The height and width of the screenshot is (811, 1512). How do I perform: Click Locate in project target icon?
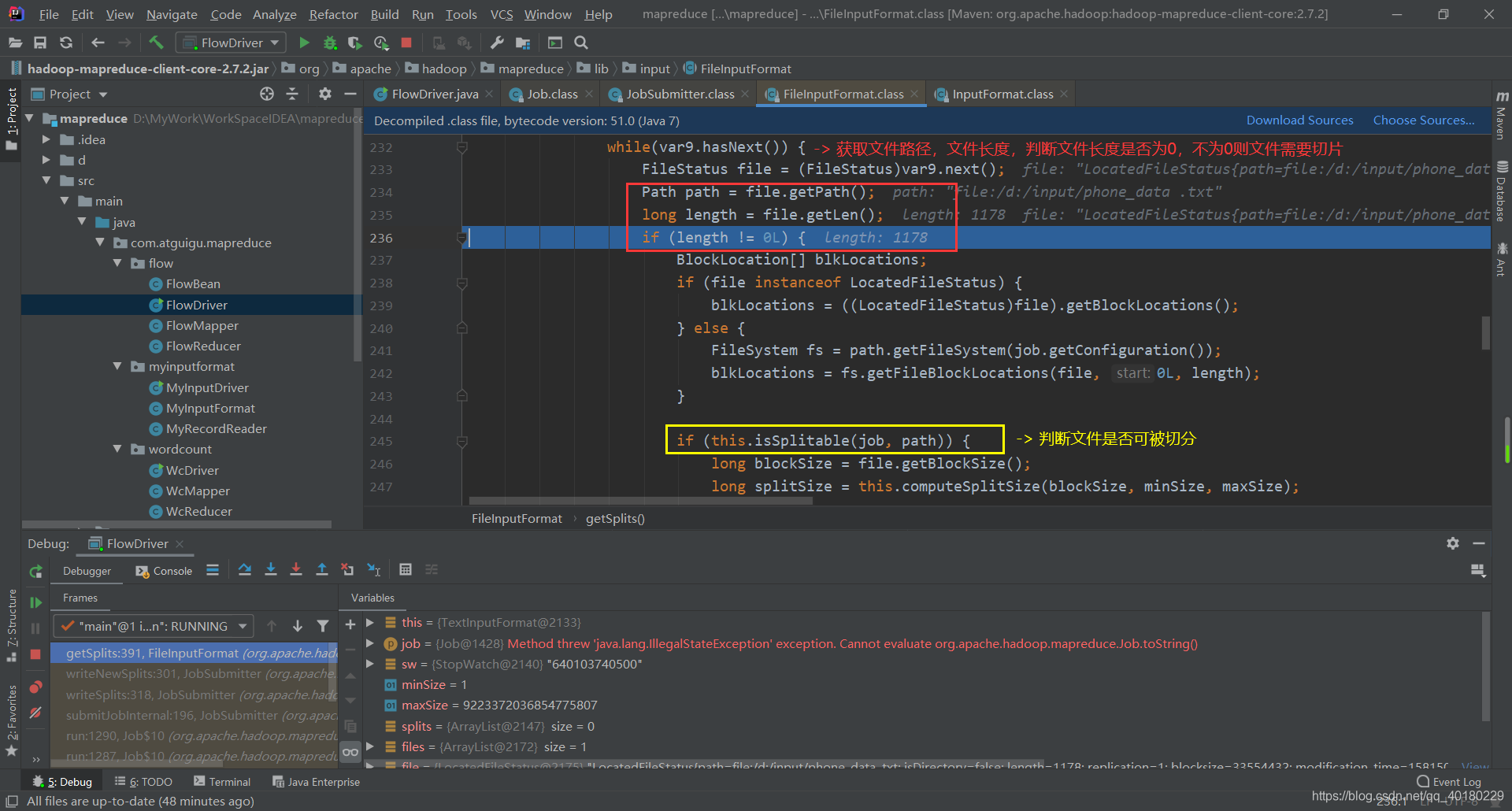tap(267, 94)
